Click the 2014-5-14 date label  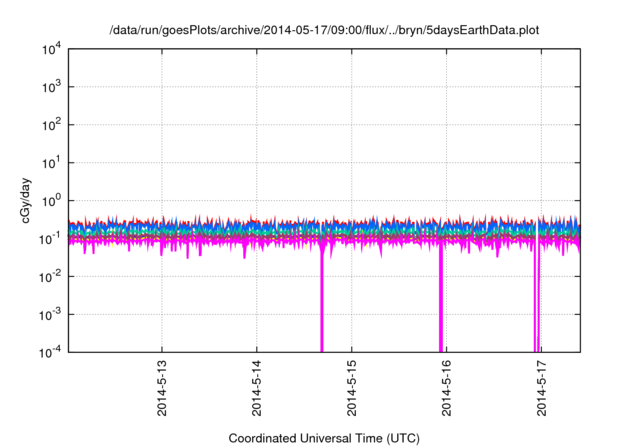256,388
